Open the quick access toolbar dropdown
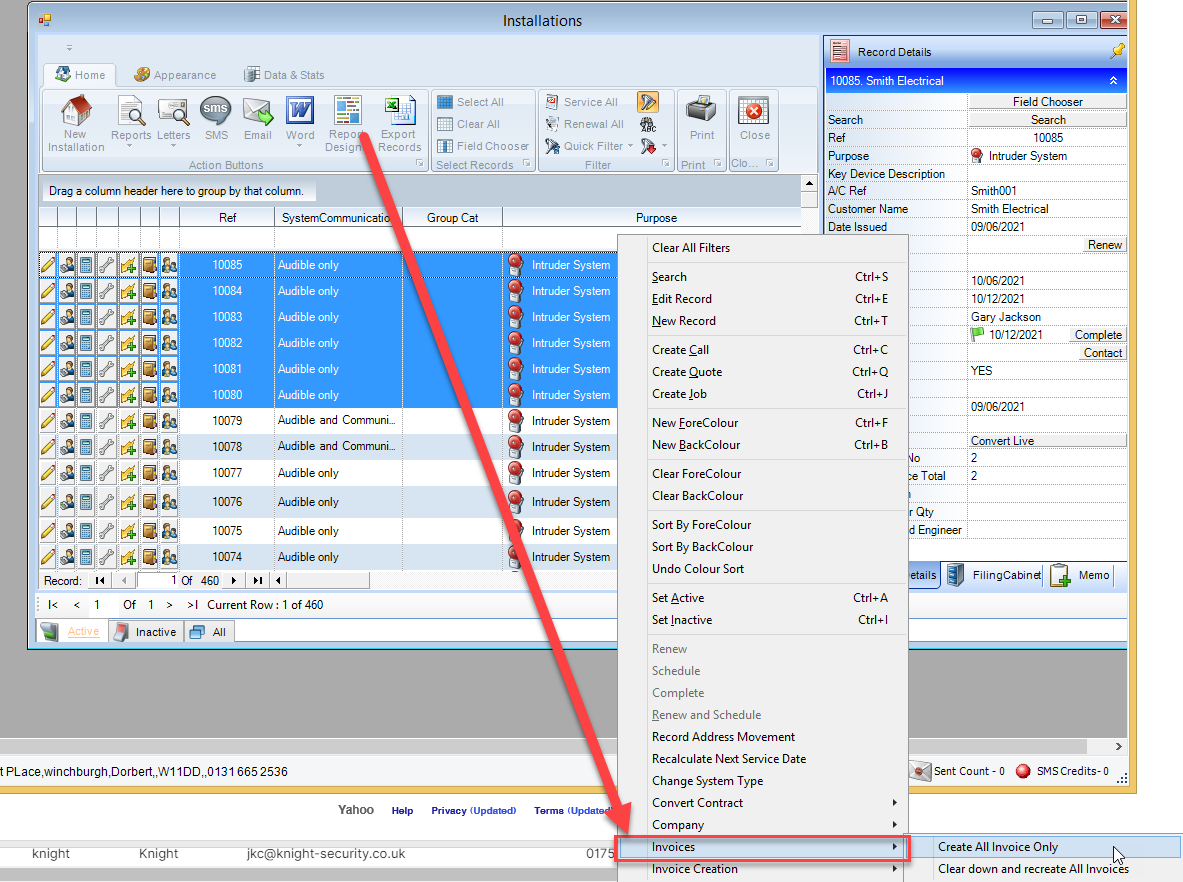The height and width of the screenshot is (882, 1183). point(69,48)
